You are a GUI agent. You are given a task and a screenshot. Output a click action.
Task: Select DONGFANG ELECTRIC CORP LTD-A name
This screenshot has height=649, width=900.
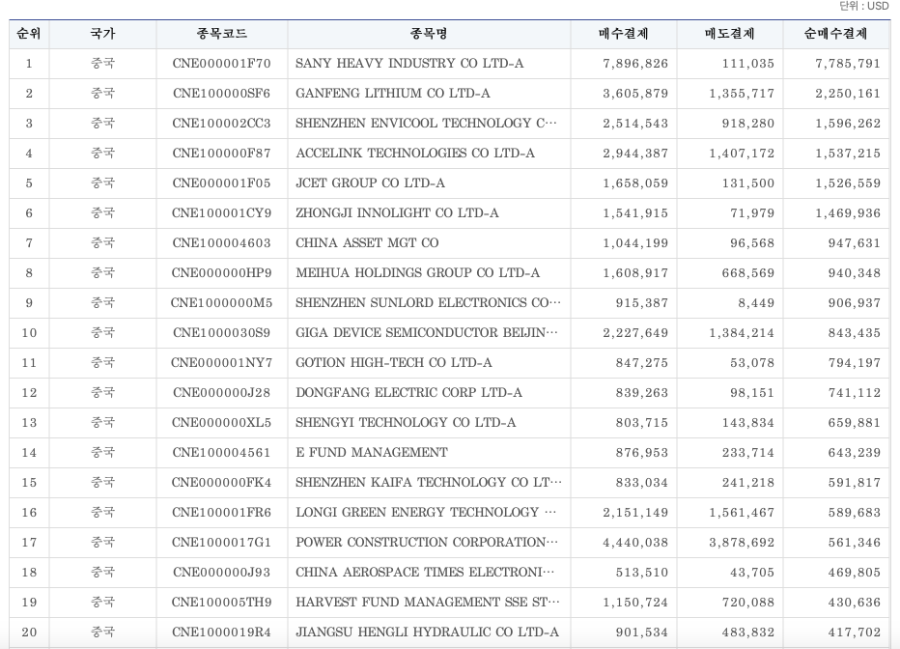(x=409, y=392)
